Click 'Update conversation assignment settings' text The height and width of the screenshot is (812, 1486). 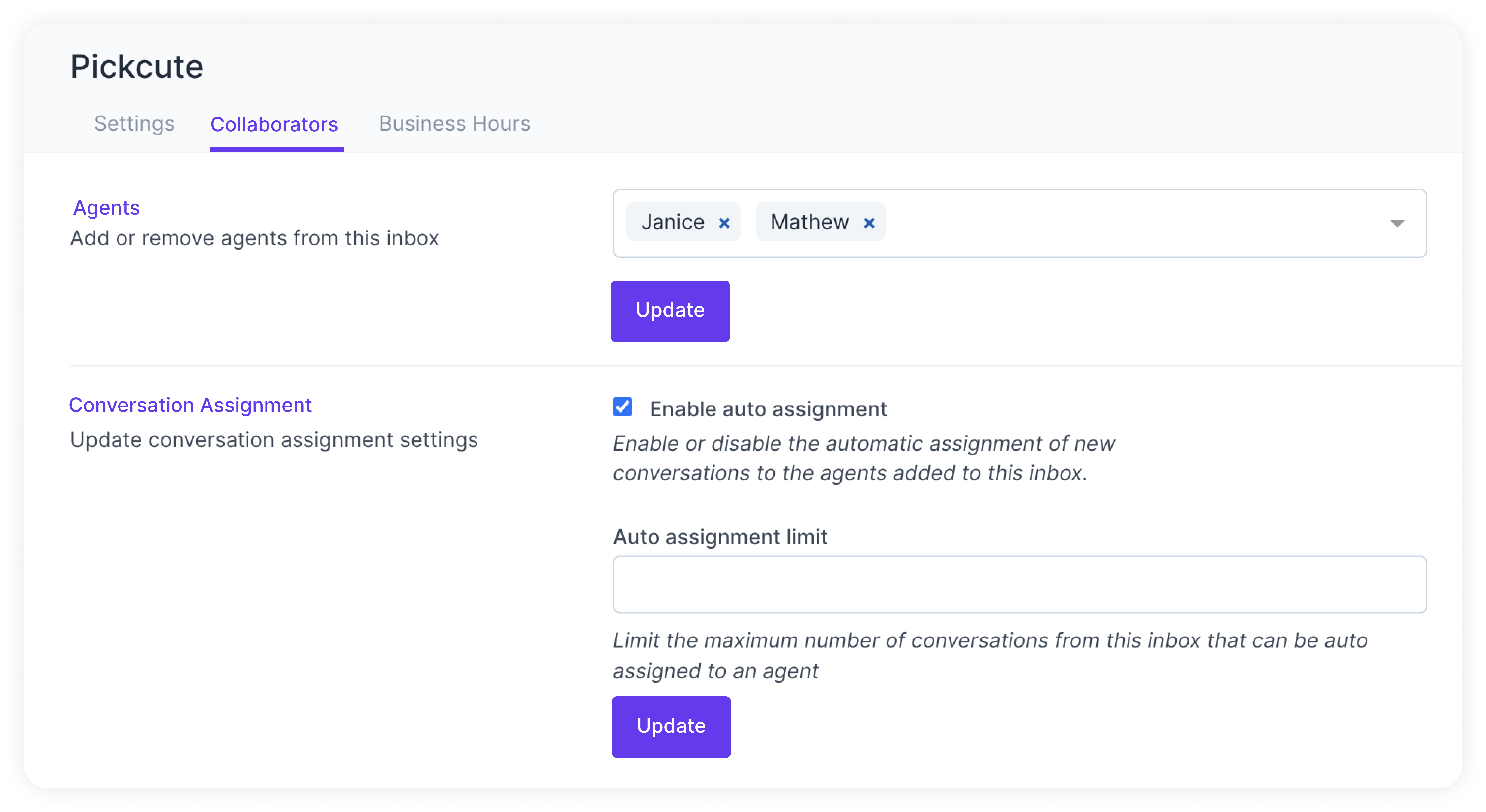click(x=274, y=440)
